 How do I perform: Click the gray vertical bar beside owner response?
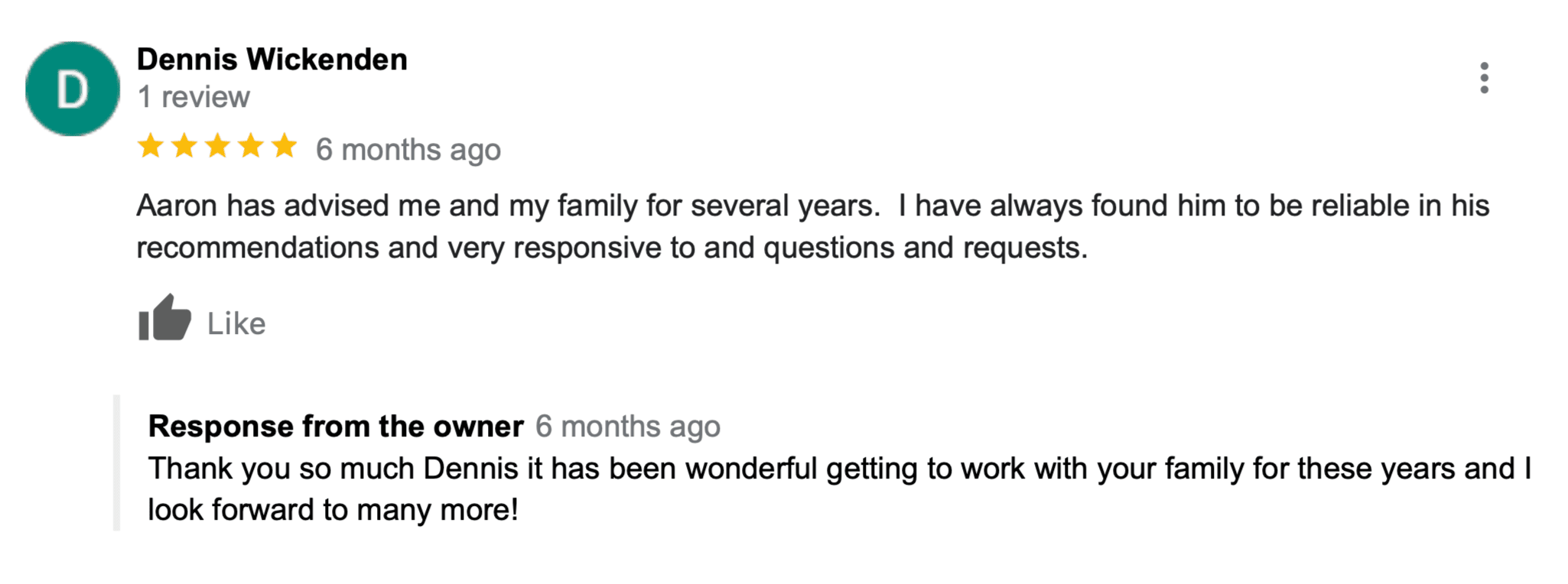[117, 462]
